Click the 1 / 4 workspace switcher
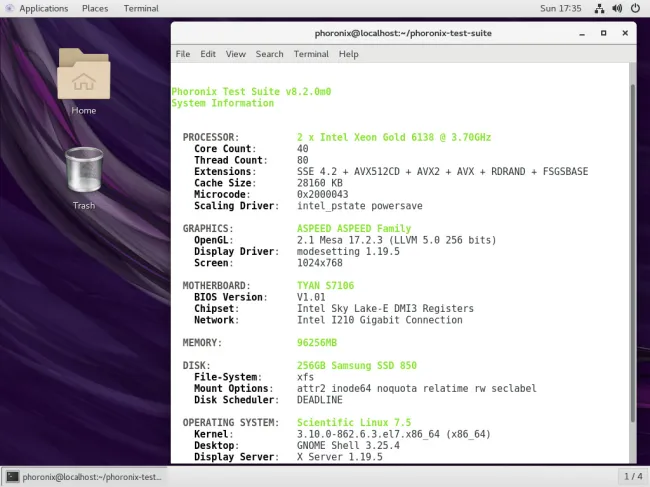This screenshot has height=487, width=650. pos(632,477)
